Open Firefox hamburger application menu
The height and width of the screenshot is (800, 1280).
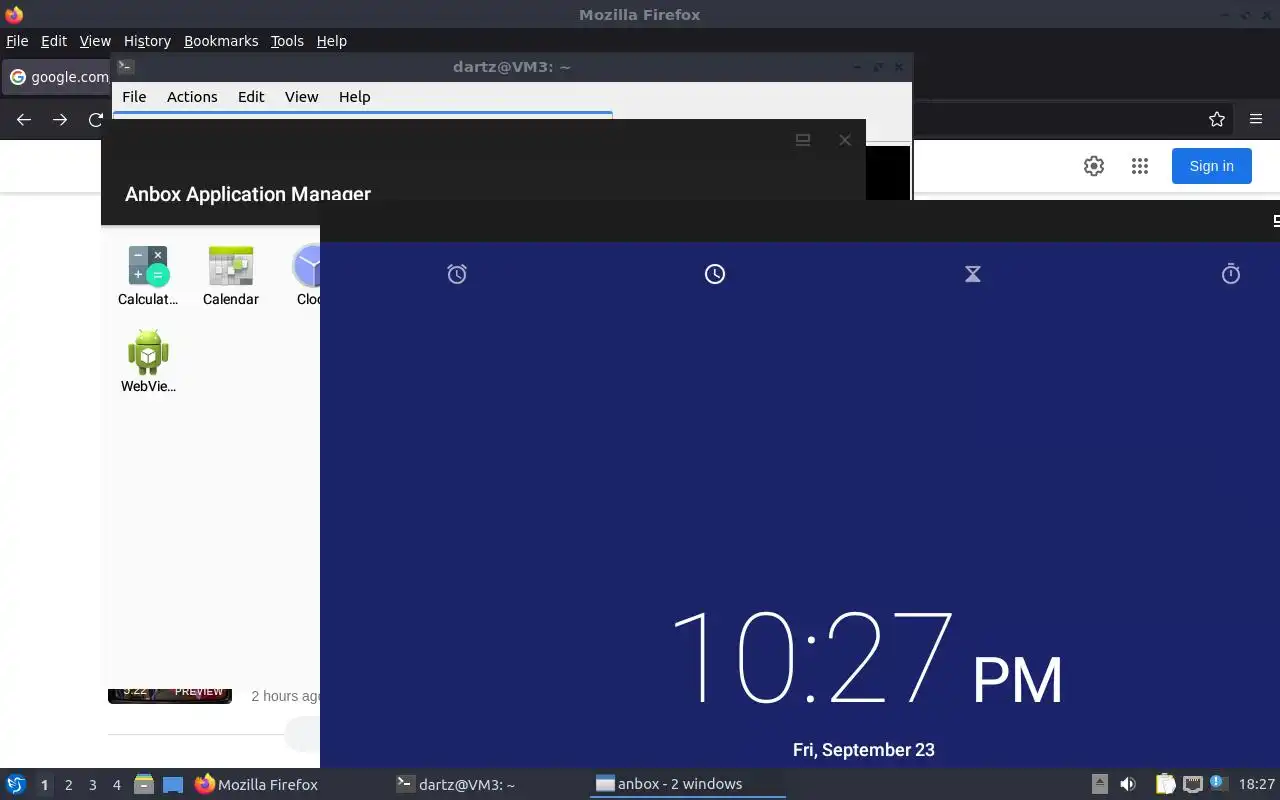1256,119
